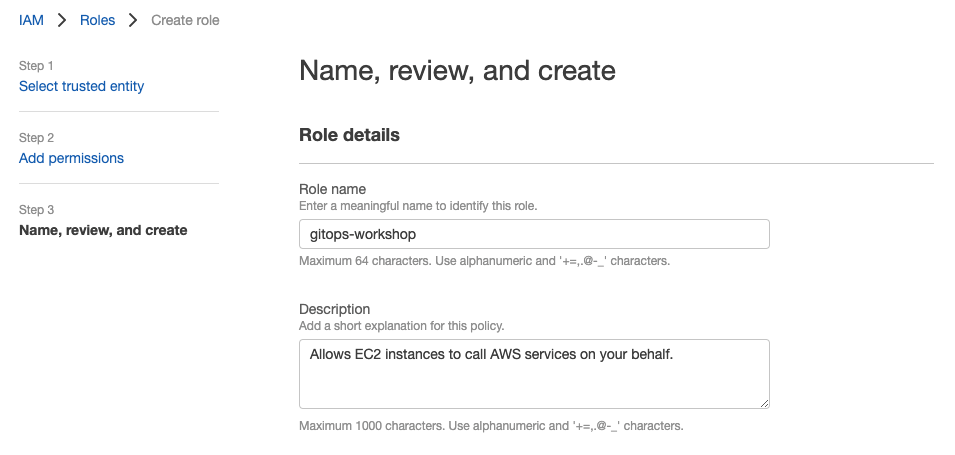Click the Create role breadcrumb text
Image resolution: width=955 pixels, height=455 pixels.
185,20
